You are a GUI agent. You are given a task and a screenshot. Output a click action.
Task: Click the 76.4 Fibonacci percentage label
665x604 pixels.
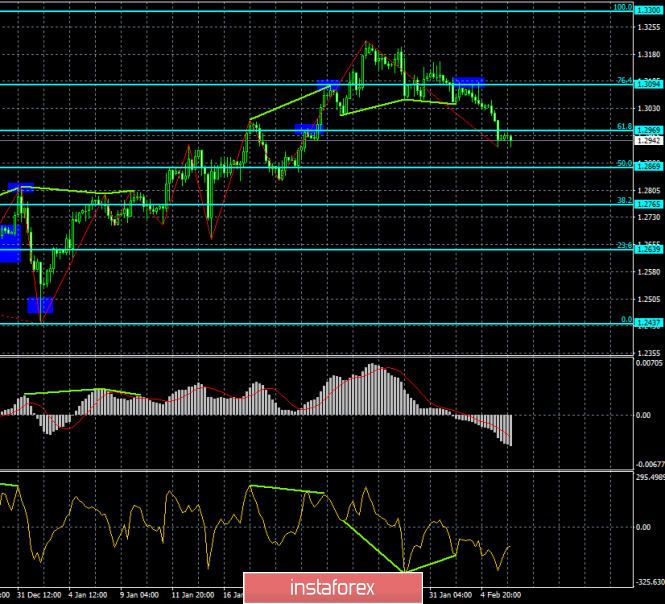[624, 81]
